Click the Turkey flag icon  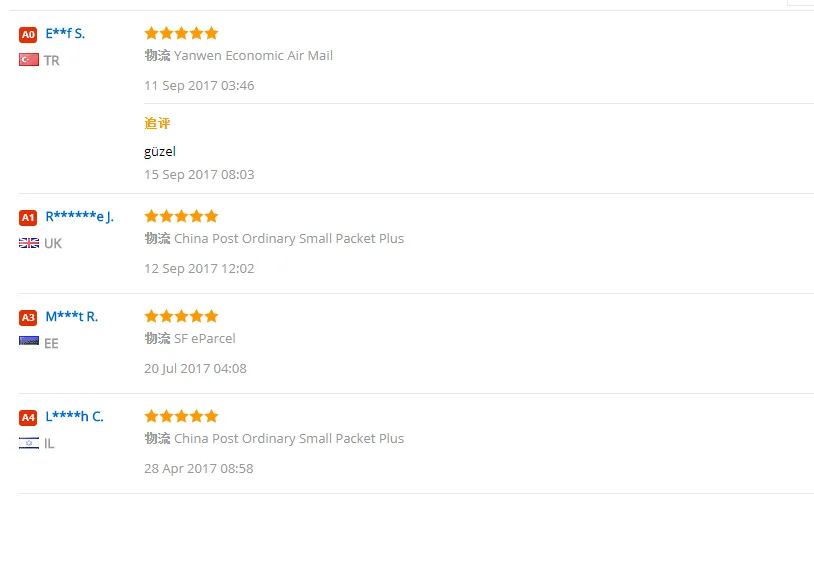pyautogui.click(x=29, y=60)
